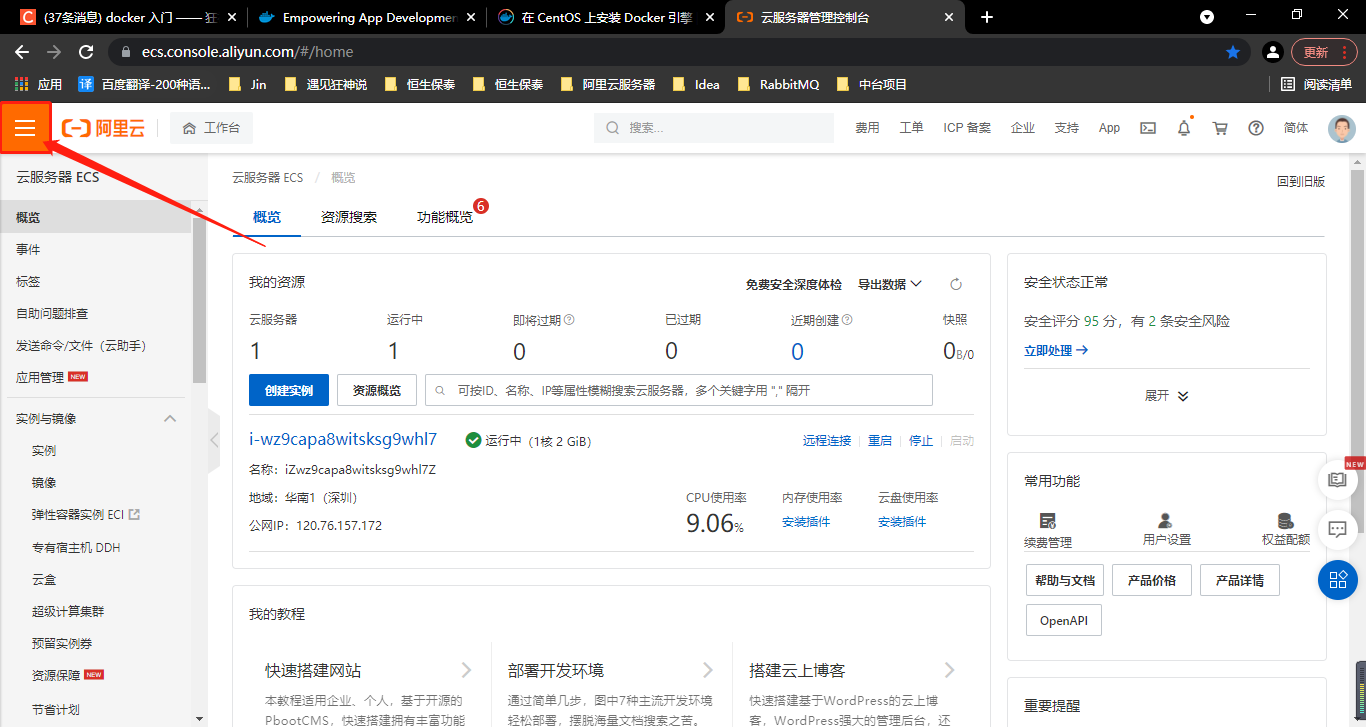1366x727 pixels.
Task: Open the floating feedback chat icon
Action: point(1337,528)
